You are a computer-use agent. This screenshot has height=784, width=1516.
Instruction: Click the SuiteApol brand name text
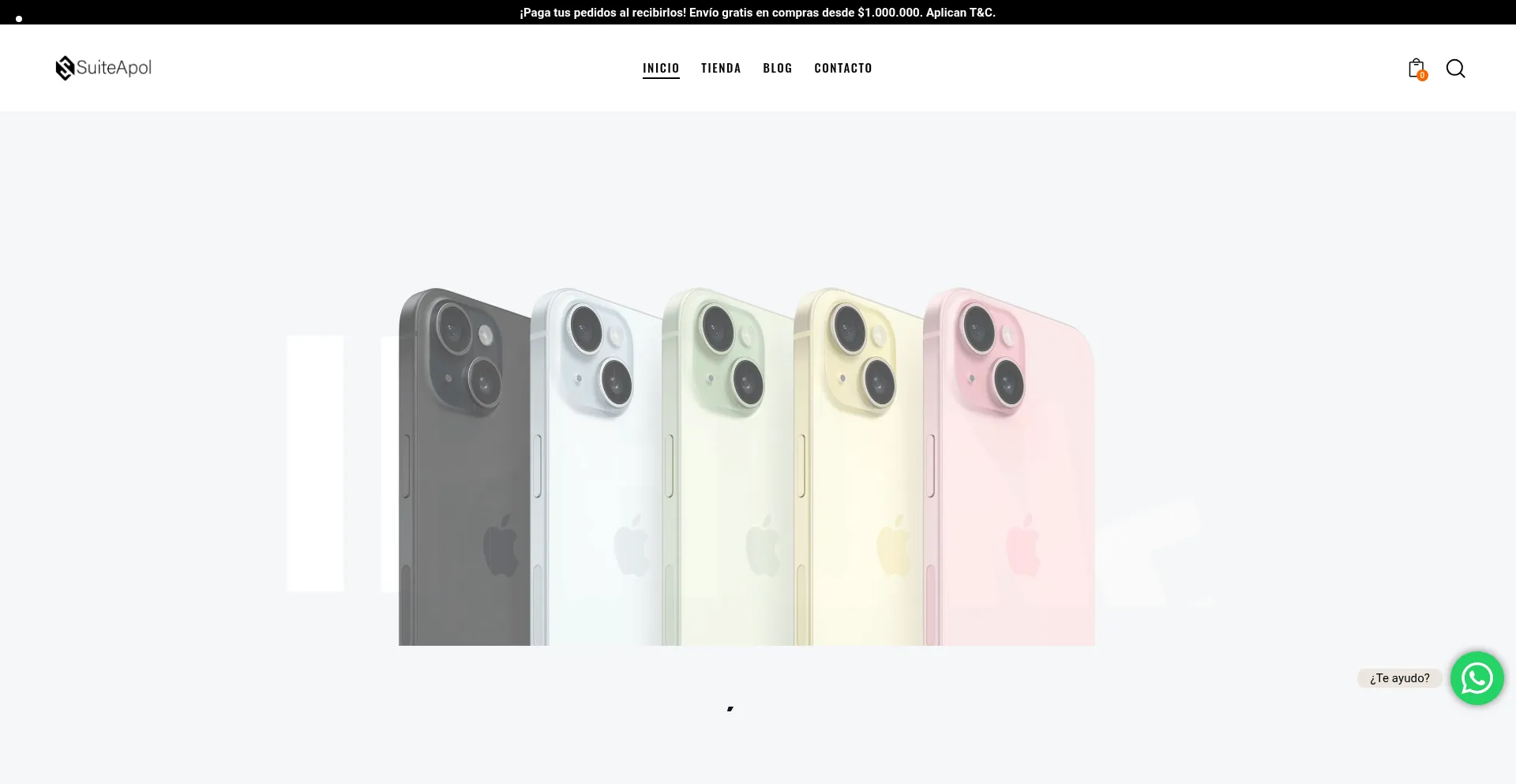click(x=114, y=68)
